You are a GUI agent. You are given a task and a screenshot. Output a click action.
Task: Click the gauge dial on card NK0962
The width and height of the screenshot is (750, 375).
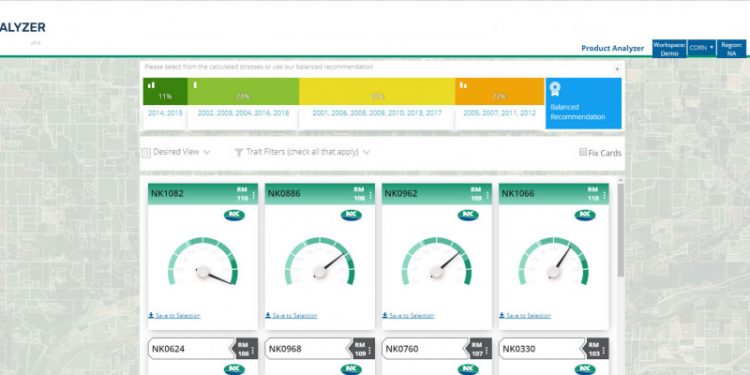point(436,261)
